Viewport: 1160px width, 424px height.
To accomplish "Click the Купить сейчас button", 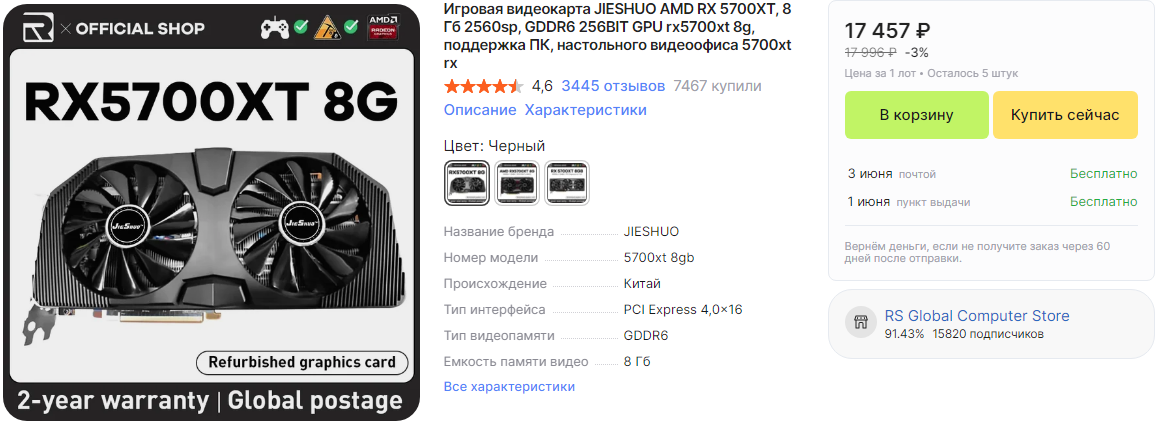I will (x=1065, y=115).
